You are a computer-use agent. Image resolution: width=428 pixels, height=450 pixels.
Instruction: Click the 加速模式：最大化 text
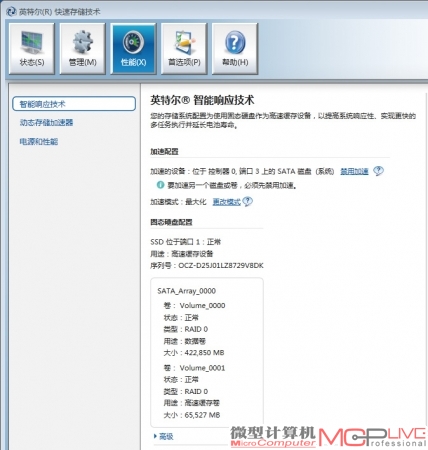tap(178, 202)
